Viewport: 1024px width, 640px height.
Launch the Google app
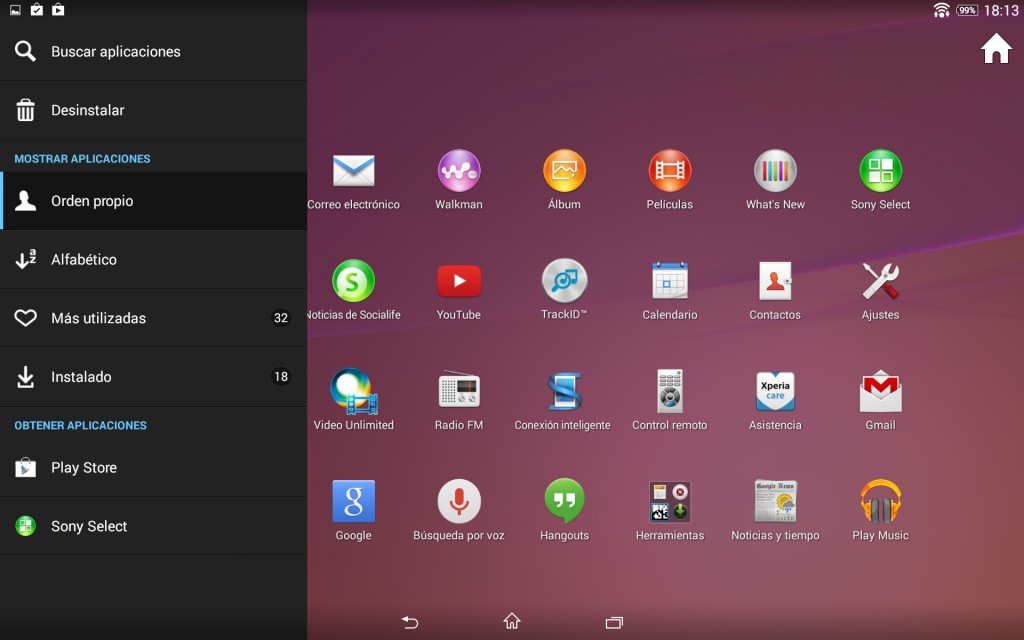point(353,502)
